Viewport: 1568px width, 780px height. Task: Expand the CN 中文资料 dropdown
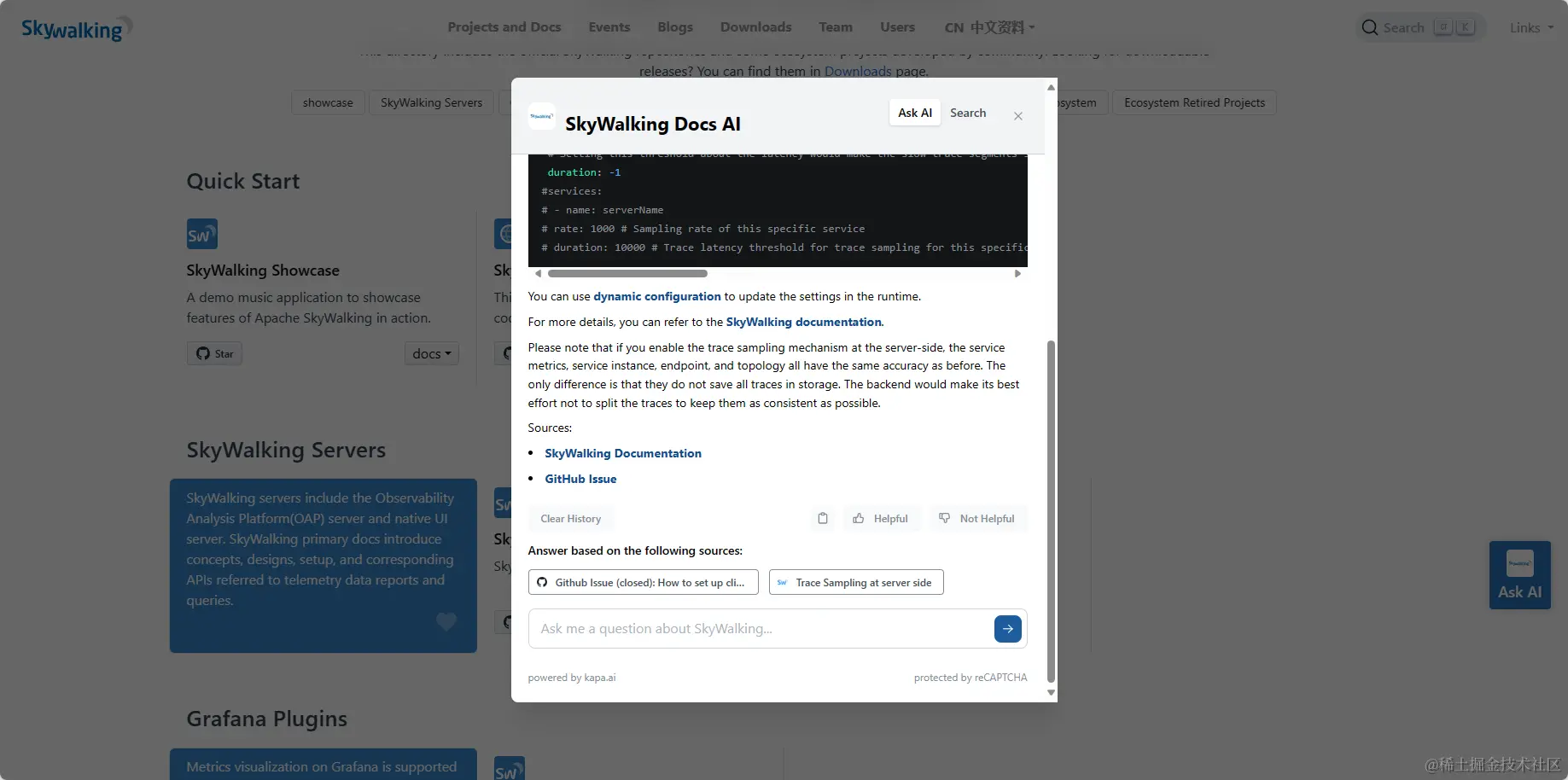click(989, 27)
